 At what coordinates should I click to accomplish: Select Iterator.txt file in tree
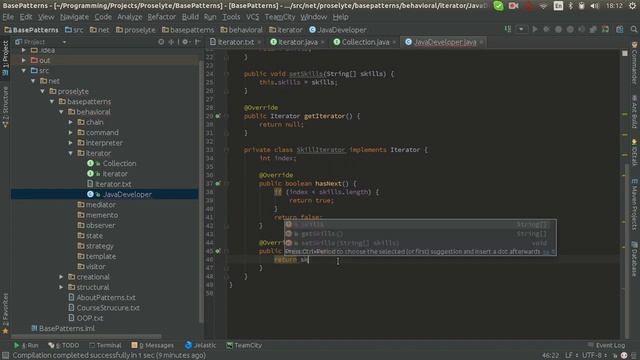click(109, 184)
